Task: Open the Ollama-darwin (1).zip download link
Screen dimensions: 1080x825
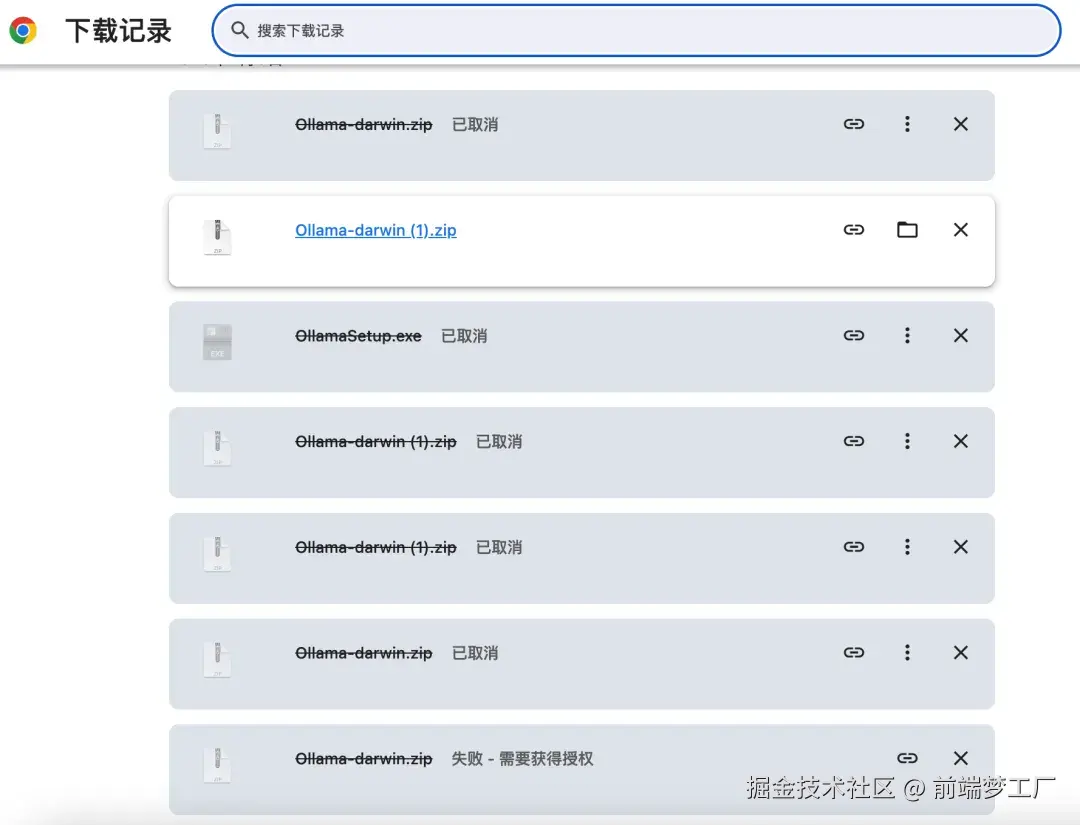Action: [375, 229]
